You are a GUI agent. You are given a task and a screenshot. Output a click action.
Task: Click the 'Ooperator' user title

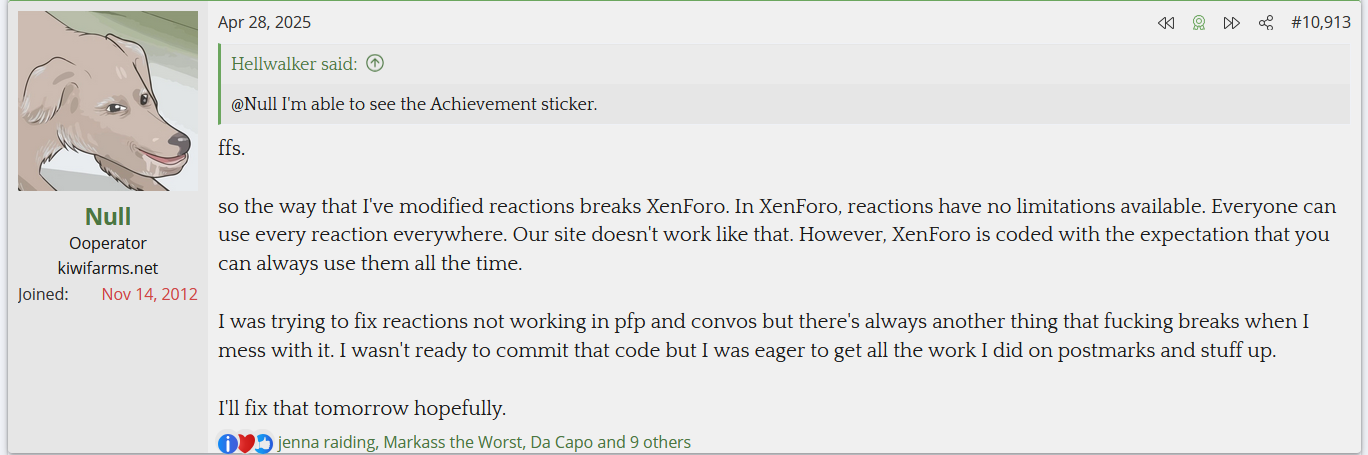pos(108,243)
